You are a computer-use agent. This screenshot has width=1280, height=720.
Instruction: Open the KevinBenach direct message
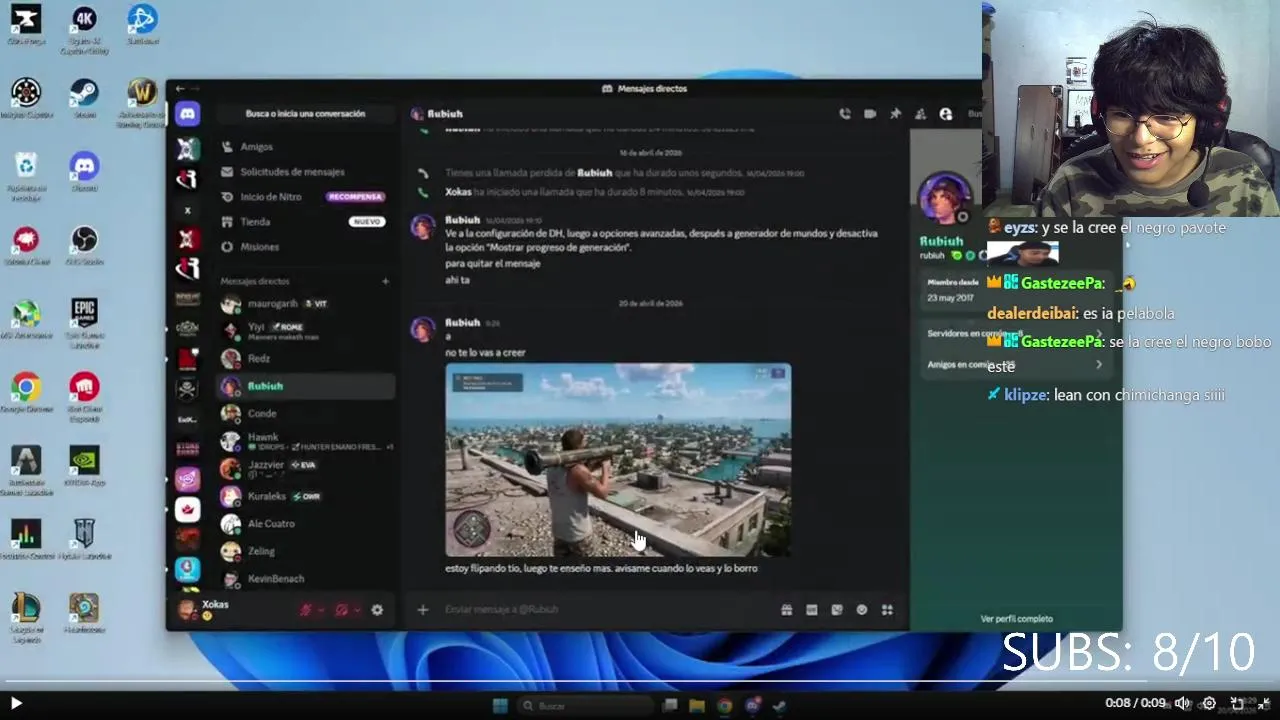point(306,578)
